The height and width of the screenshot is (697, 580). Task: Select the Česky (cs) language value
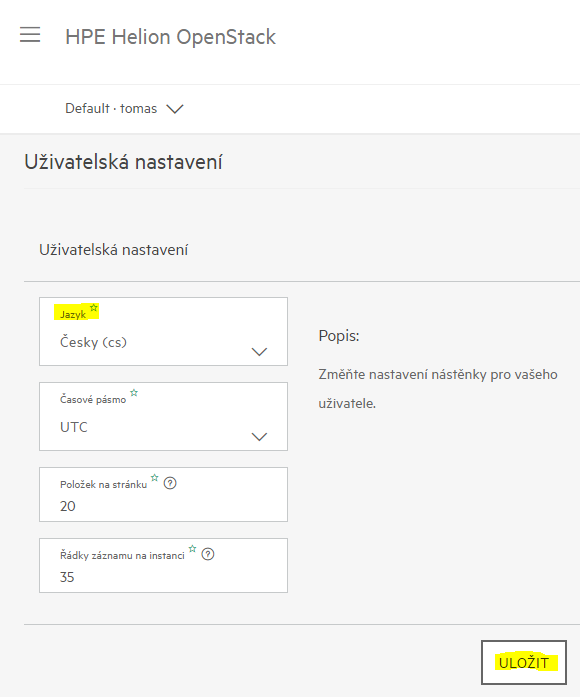point(93,342)
